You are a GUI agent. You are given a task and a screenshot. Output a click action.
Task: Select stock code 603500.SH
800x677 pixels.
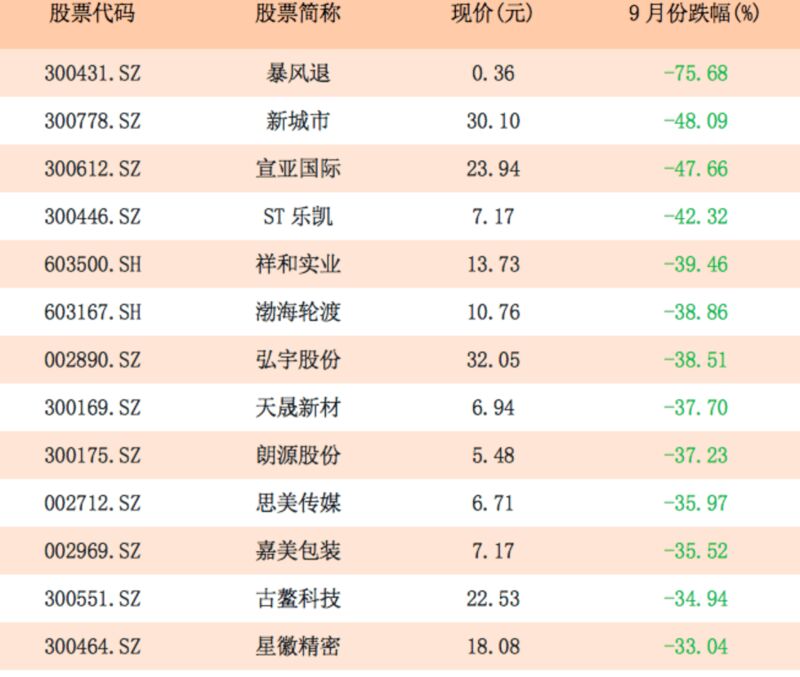point(92,264)
